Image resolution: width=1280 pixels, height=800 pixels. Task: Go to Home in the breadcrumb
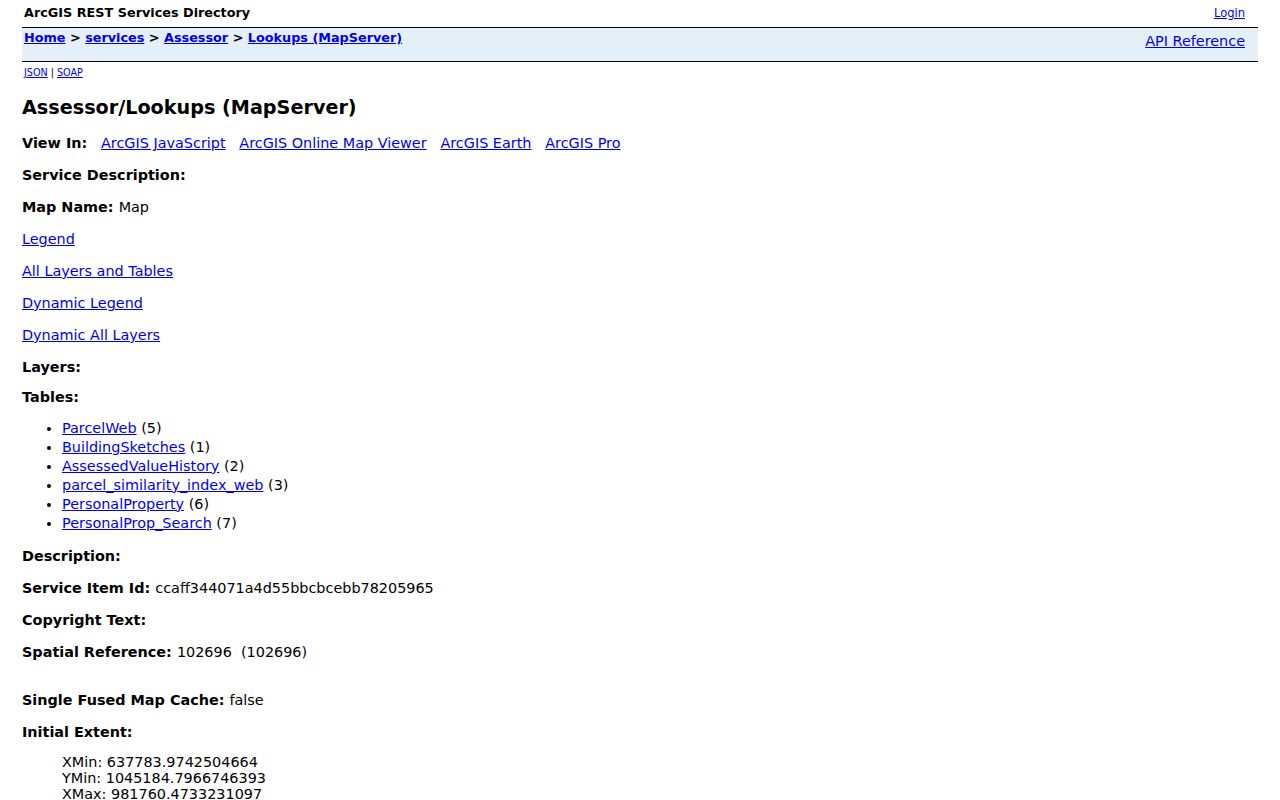click(x=45, y=38)
